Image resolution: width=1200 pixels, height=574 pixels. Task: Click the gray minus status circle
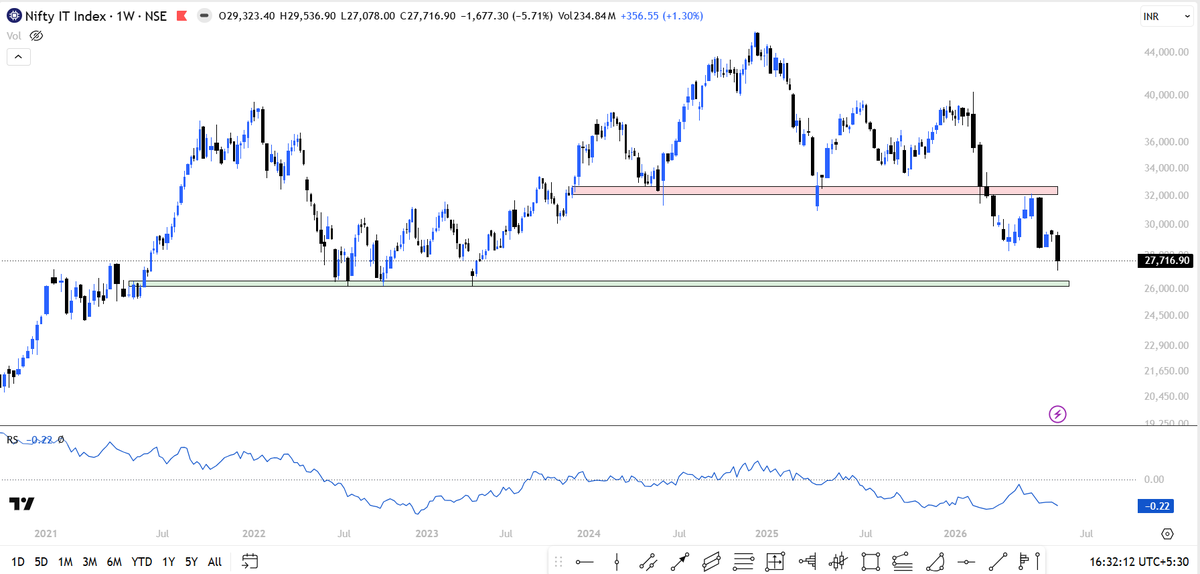click(x=205, y=17)
